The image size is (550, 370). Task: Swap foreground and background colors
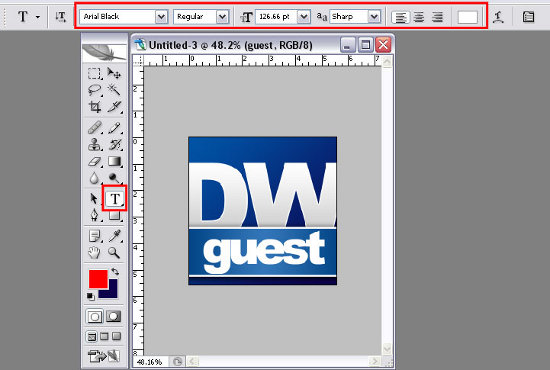tap(115, 271)
